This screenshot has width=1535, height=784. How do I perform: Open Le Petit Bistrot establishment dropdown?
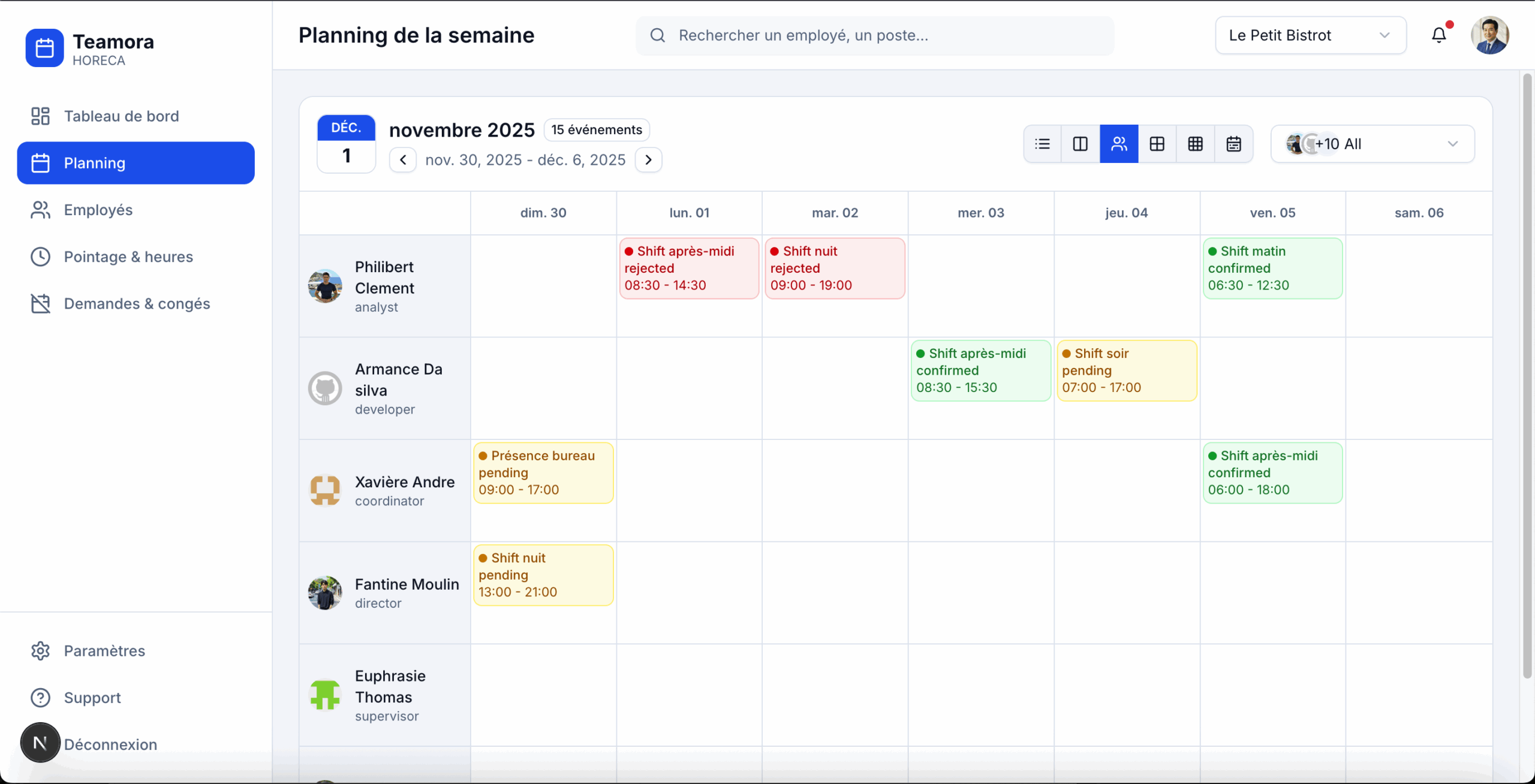click(x=1310, y=35)
